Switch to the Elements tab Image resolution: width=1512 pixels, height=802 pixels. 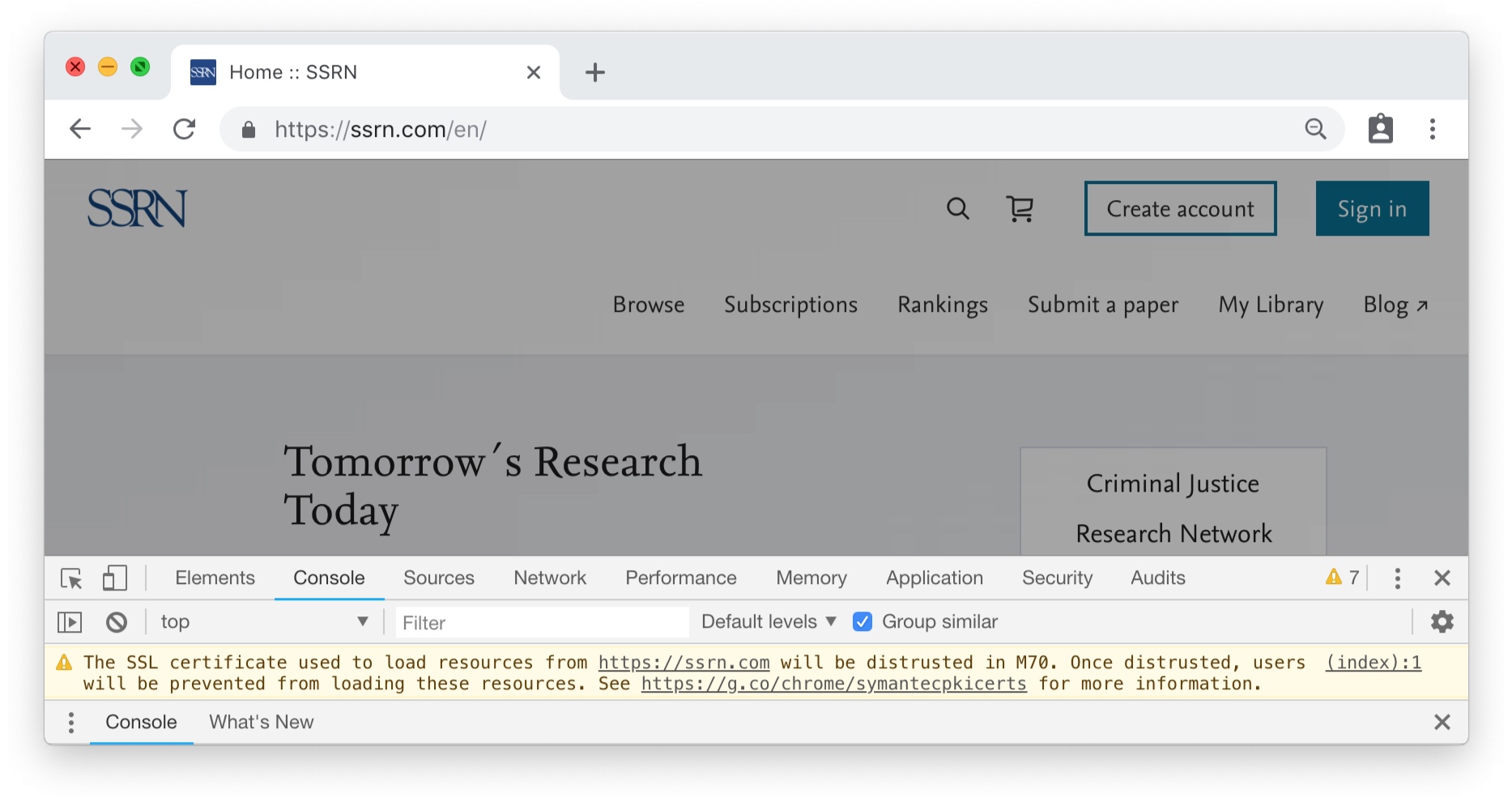click(215, 578)
